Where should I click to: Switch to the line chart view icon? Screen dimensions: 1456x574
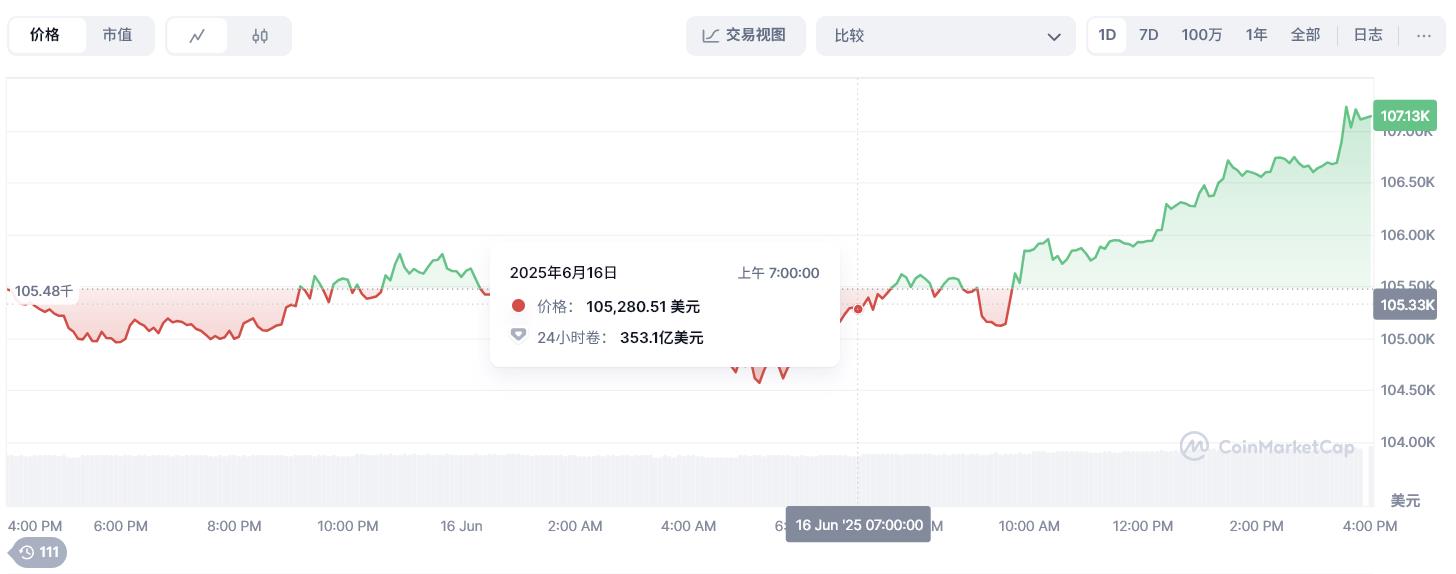tap(197, 36)
